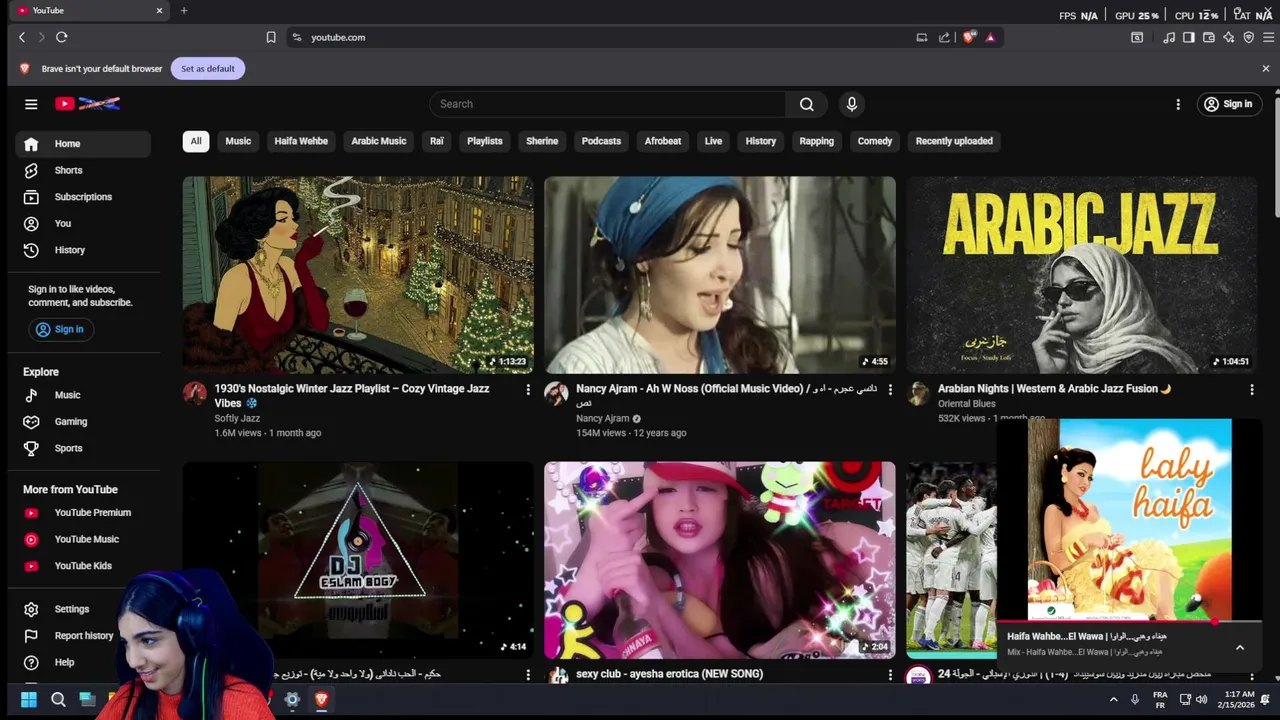The width and height of the screenshot is (1280, 720).
Task: Set Brave as default browser
Action: [208, 69]
